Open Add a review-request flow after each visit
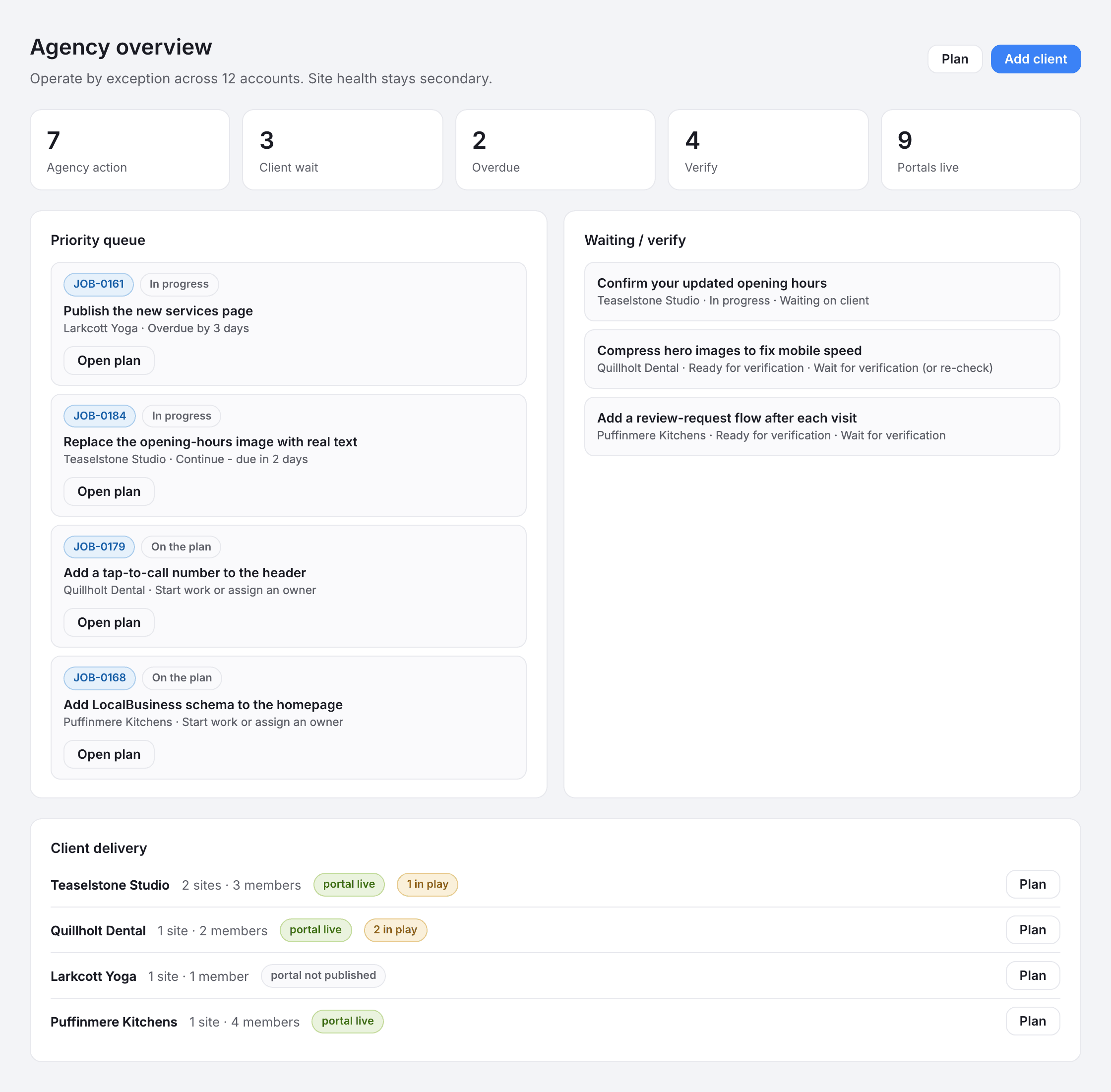1111x1092 pixels. pos(822,426)
